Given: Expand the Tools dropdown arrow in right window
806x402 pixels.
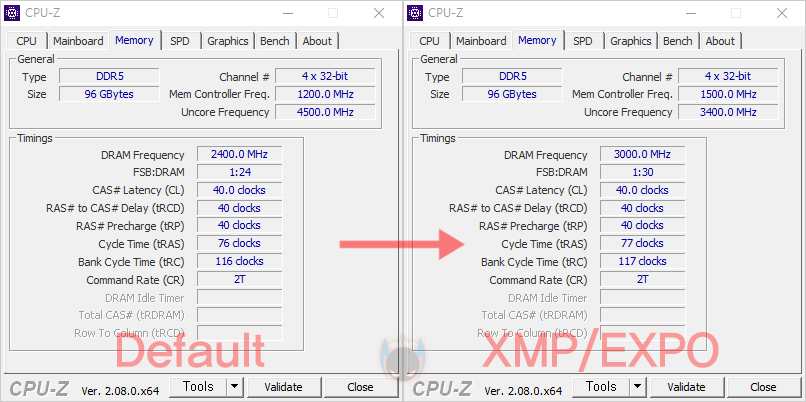Looking at the screenshot, I should 638,387.
